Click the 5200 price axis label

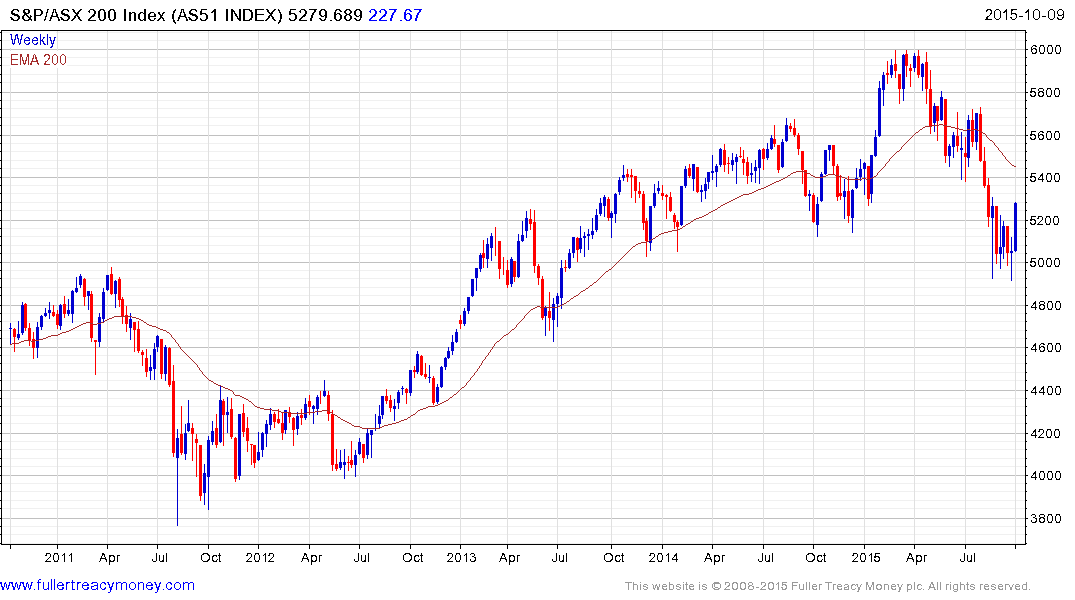(x=1046, y=220)
